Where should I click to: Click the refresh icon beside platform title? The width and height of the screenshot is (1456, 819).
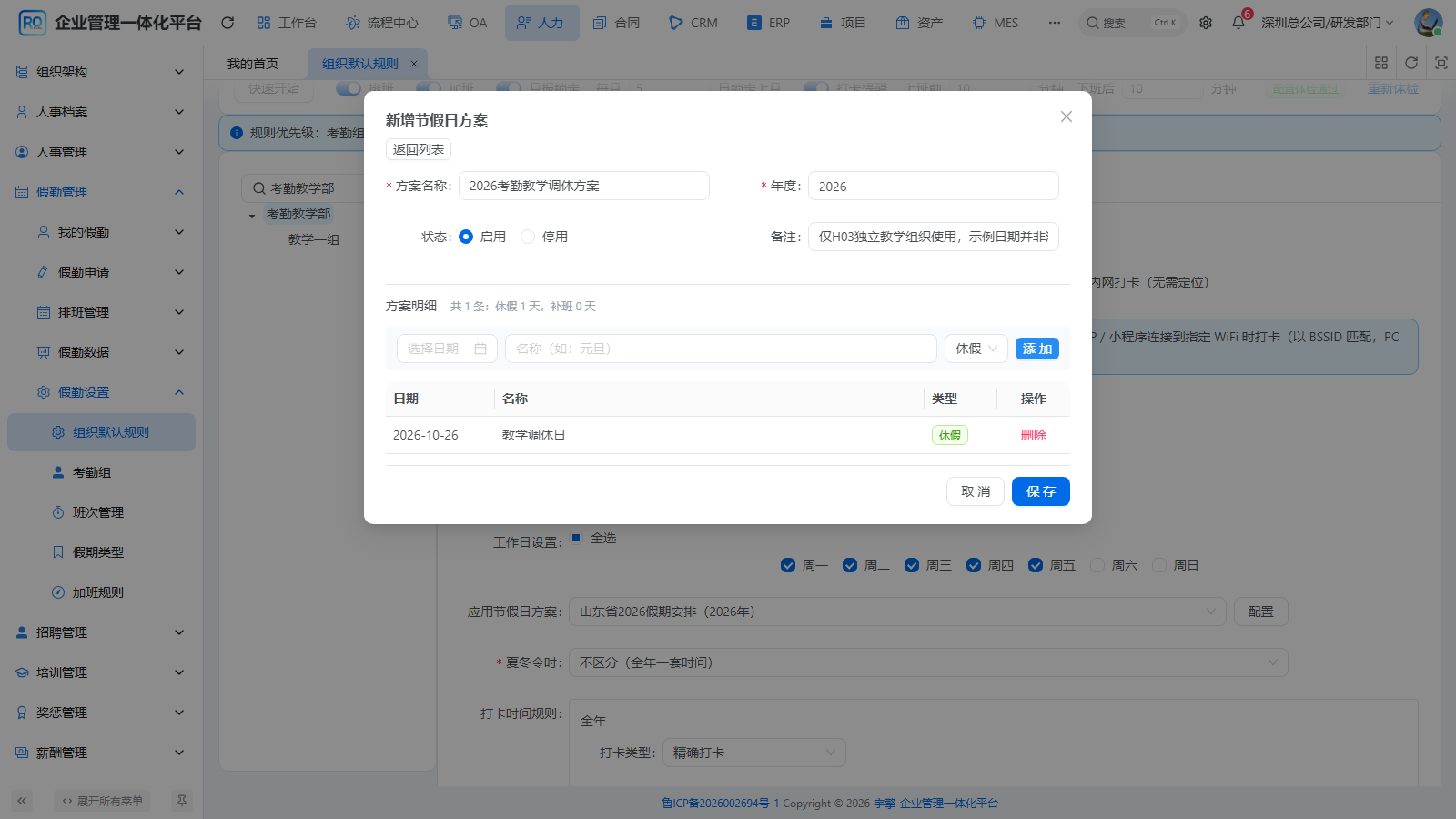(x=227, y=23)
